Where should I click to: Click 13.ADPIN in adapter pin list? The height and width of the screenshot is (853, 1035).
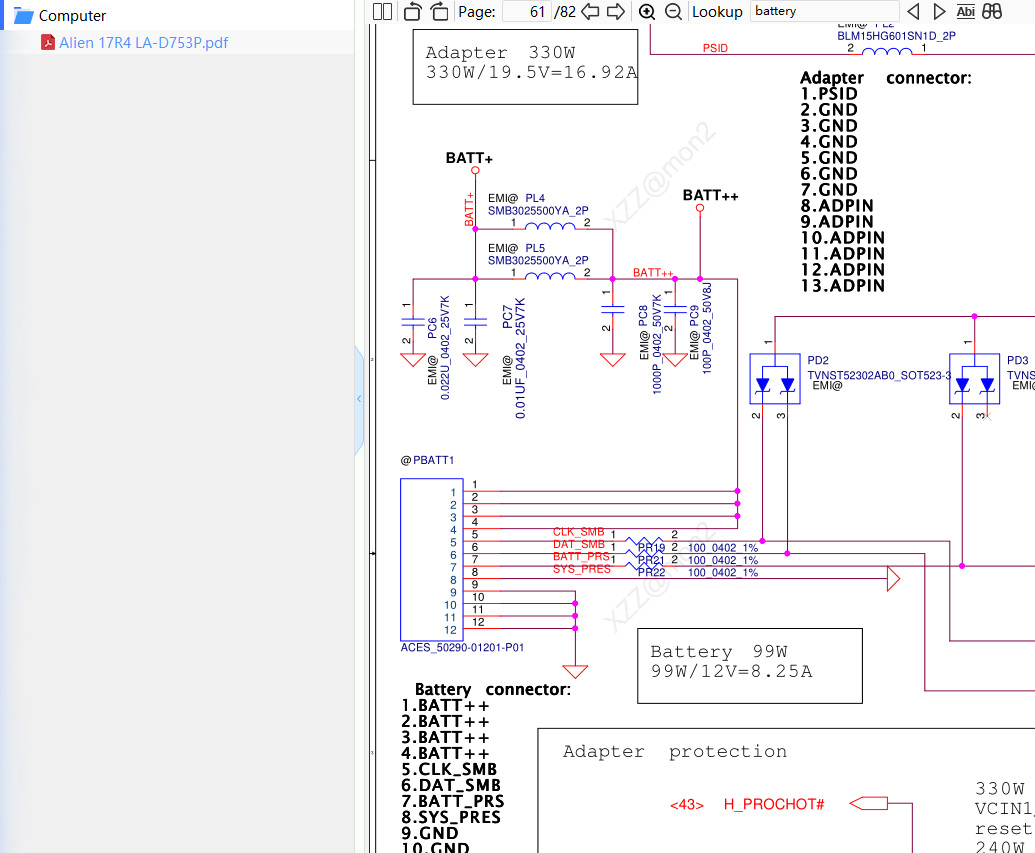[x=842, y=286]
